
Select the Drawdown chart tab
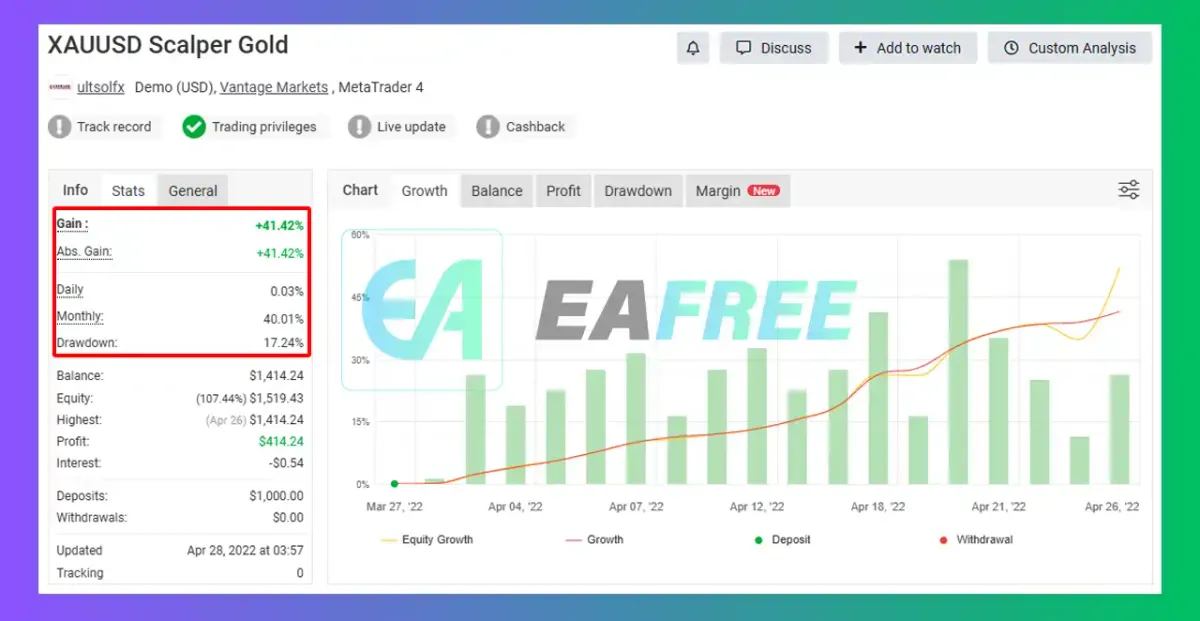(638, 190)
